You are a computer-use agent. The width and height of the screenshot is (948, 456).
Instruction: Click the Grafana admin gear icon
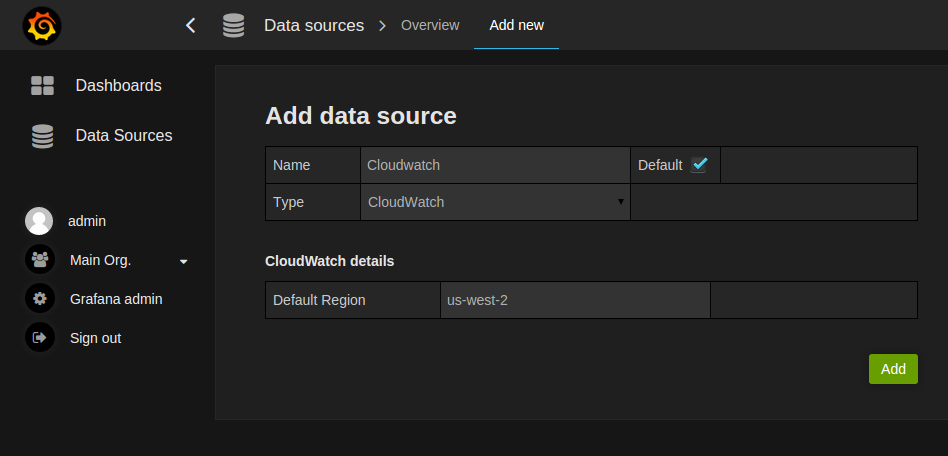point(39,299)
